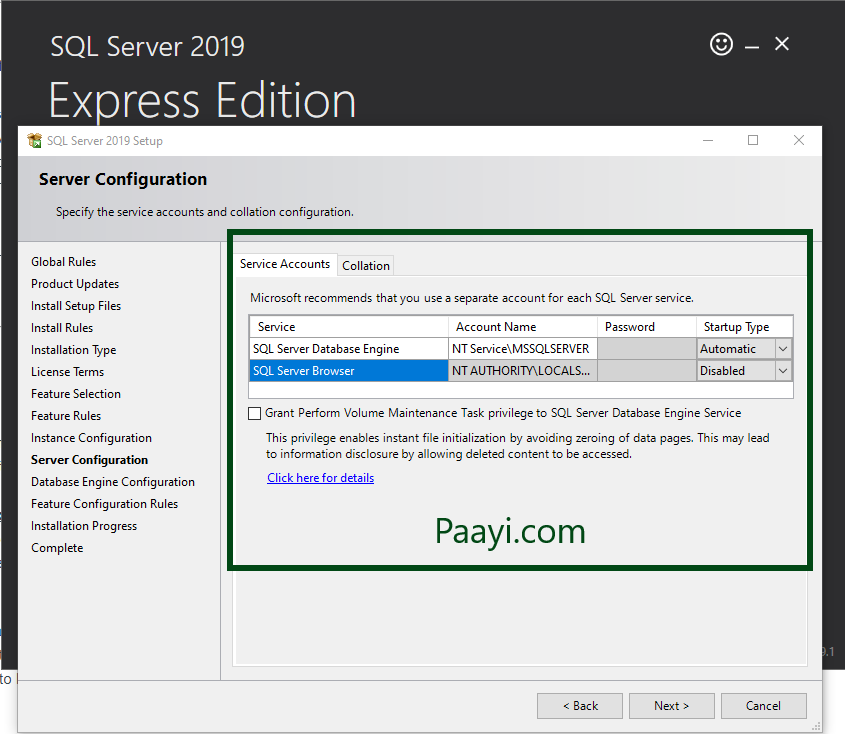Viewport: 845px width, 734px height.
Task: Close the SQL Server 2019 Setup dialog
Action: tap(798, 141)
